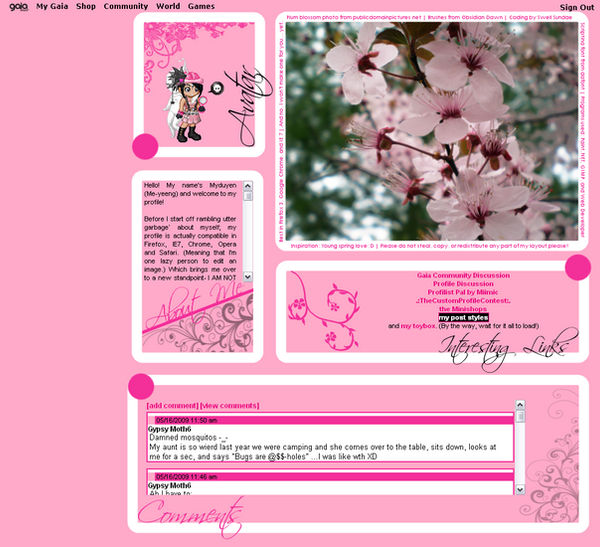Open the World menu

pyautogui.click(x=168, y=7)
